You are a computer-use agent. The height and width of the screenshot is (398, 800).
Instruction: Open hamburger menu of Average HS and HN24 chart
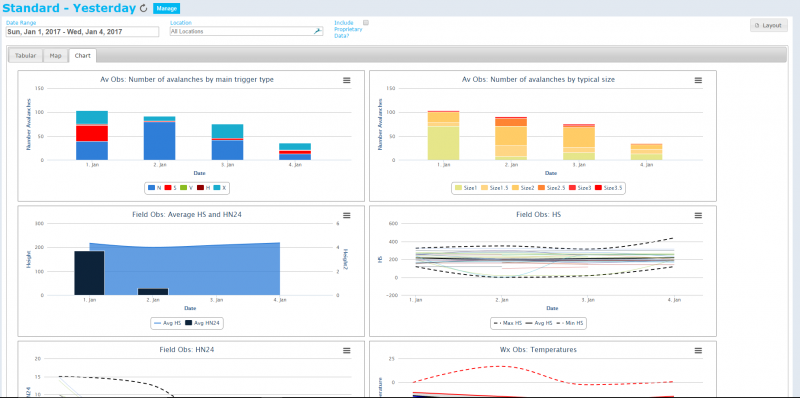[x=346, y=215]
